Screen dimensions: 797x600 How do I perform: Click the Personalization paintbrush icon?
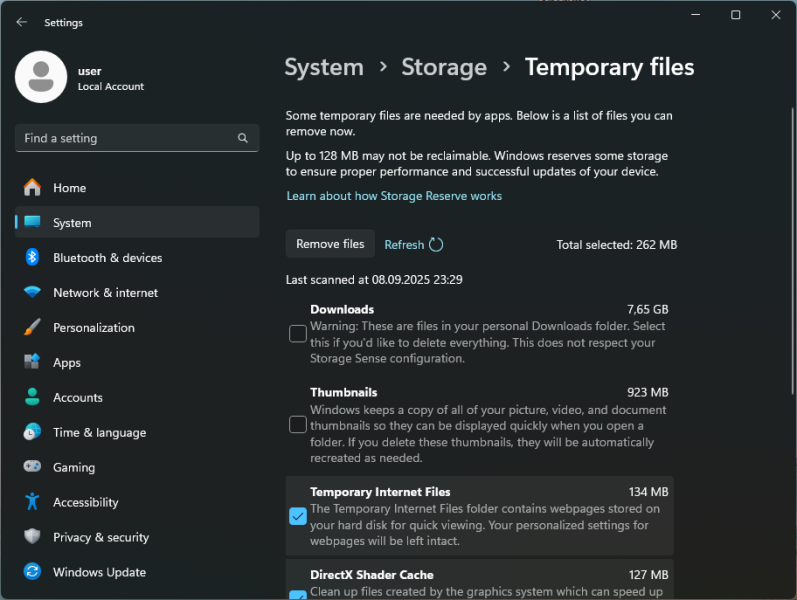pyautogui.click(x=32, y=327)
